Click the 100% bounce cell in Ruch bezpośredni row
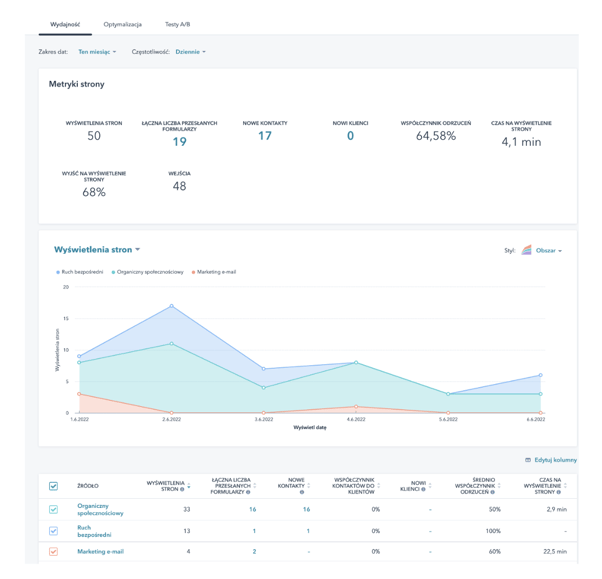This screenshot has height=579, width=602. [x=493, y=531]
